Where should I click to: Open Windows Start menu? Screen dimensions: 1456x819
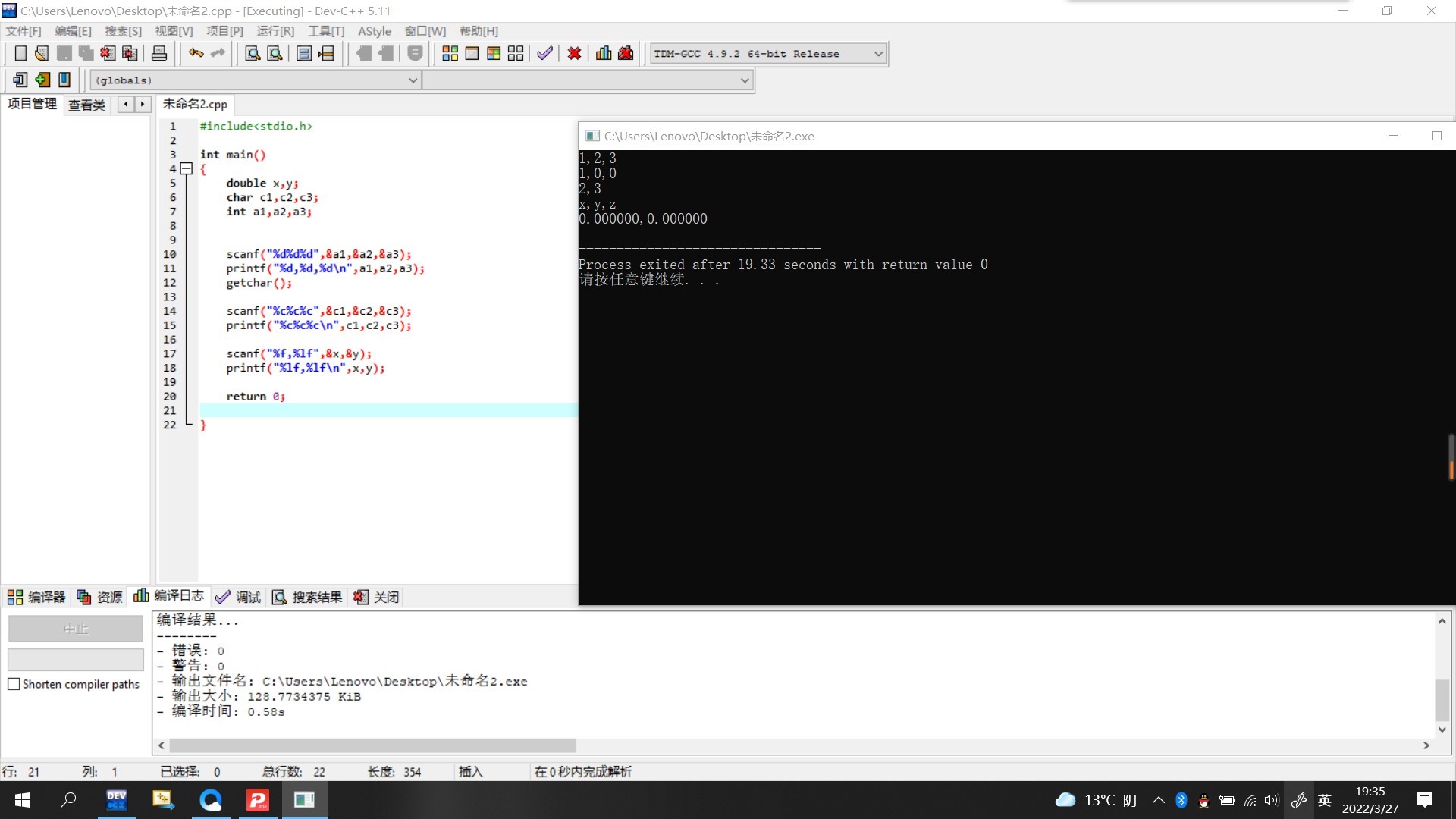tap(23, 800)
